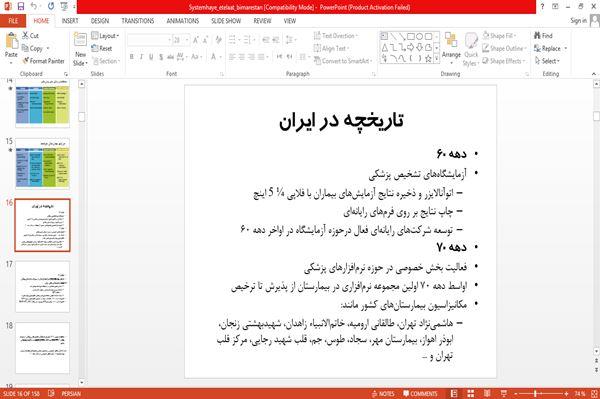The image size is (600, 399).
Task: Open the Layout dropdown
Action: [106, 36]
